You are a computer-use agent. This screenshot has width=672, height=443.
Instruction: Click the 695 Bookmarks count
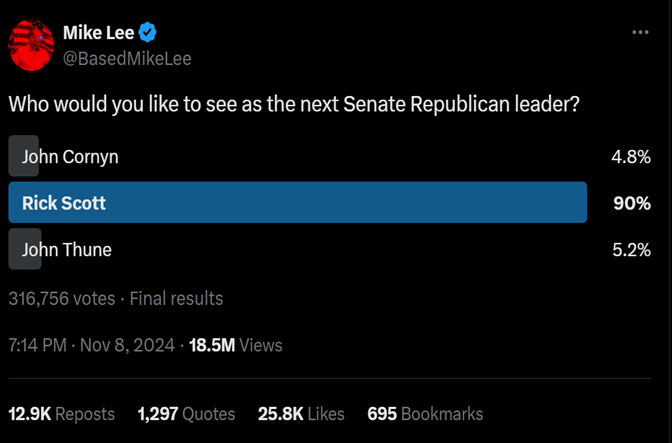coord(425,413)
